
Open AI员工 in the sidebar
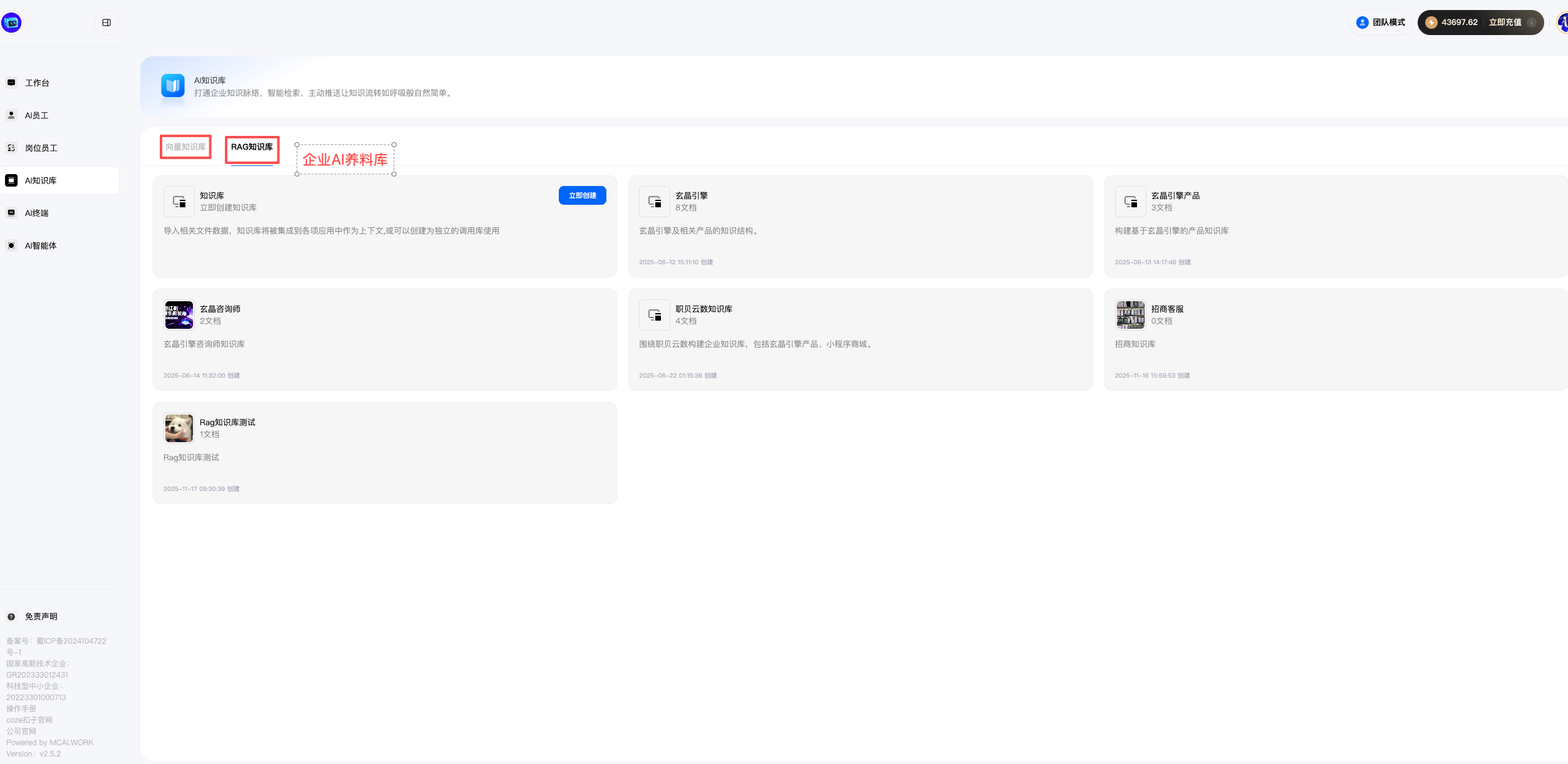pyautogui.click(x=36, y=115)
